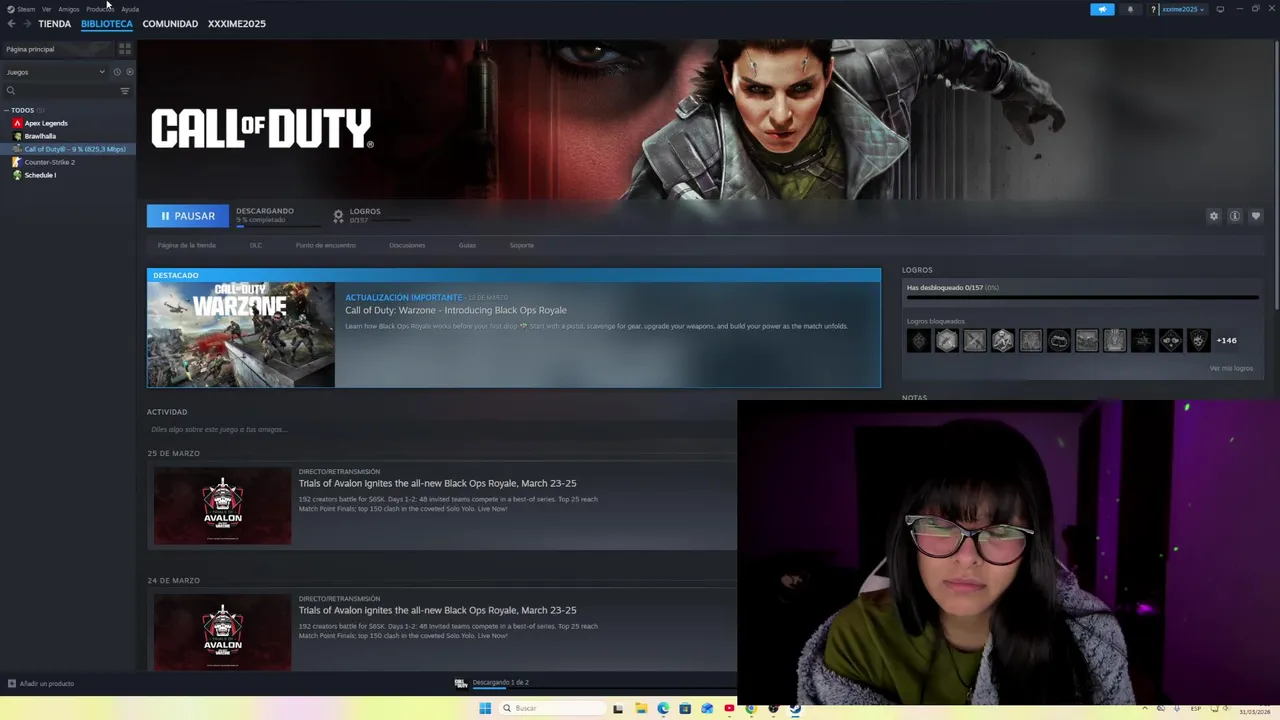Open the Windows Start menu
1280x720 pixels.
(x=485, y=708)
